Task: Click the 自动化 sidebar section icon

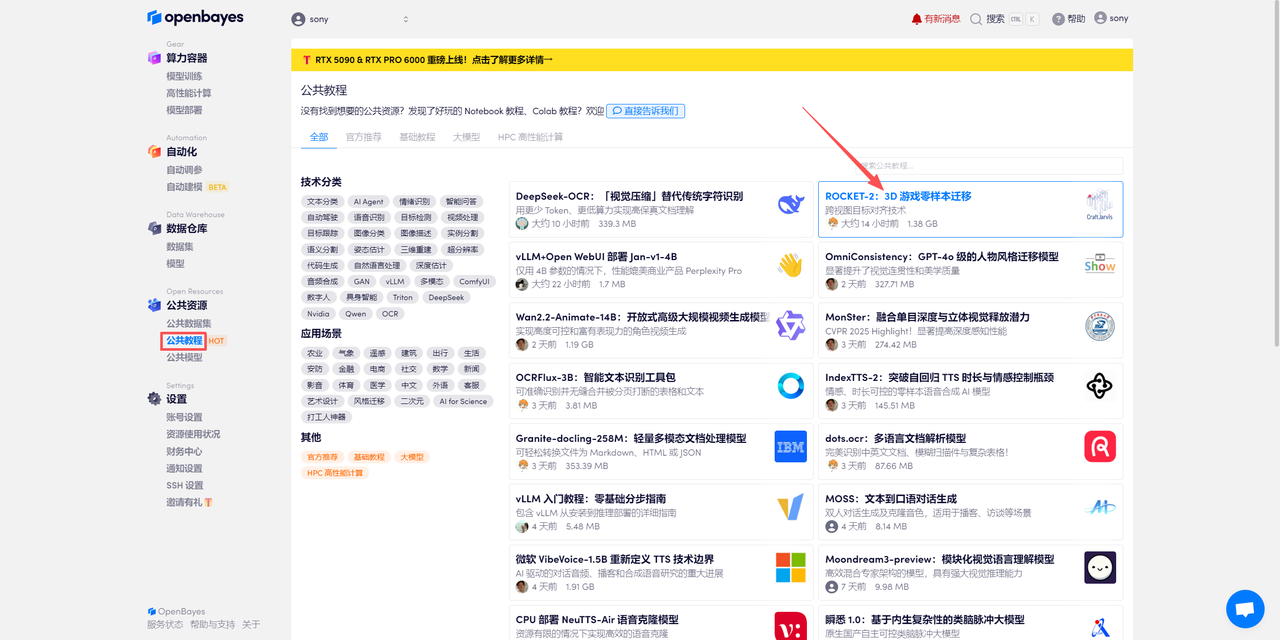Action: [x=154, y=152]
